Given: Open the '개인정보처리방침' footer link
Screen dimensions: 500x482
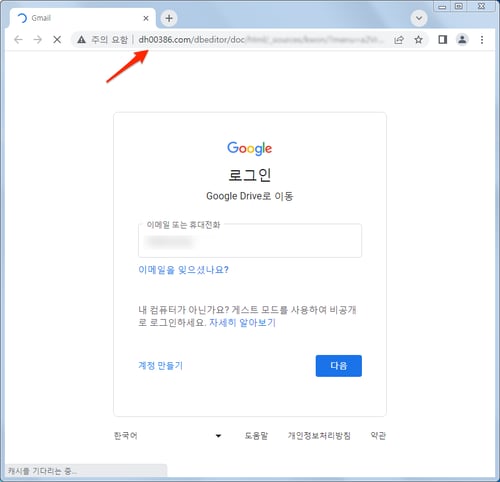Looking at the screenshot, I should tap(319, 436).
